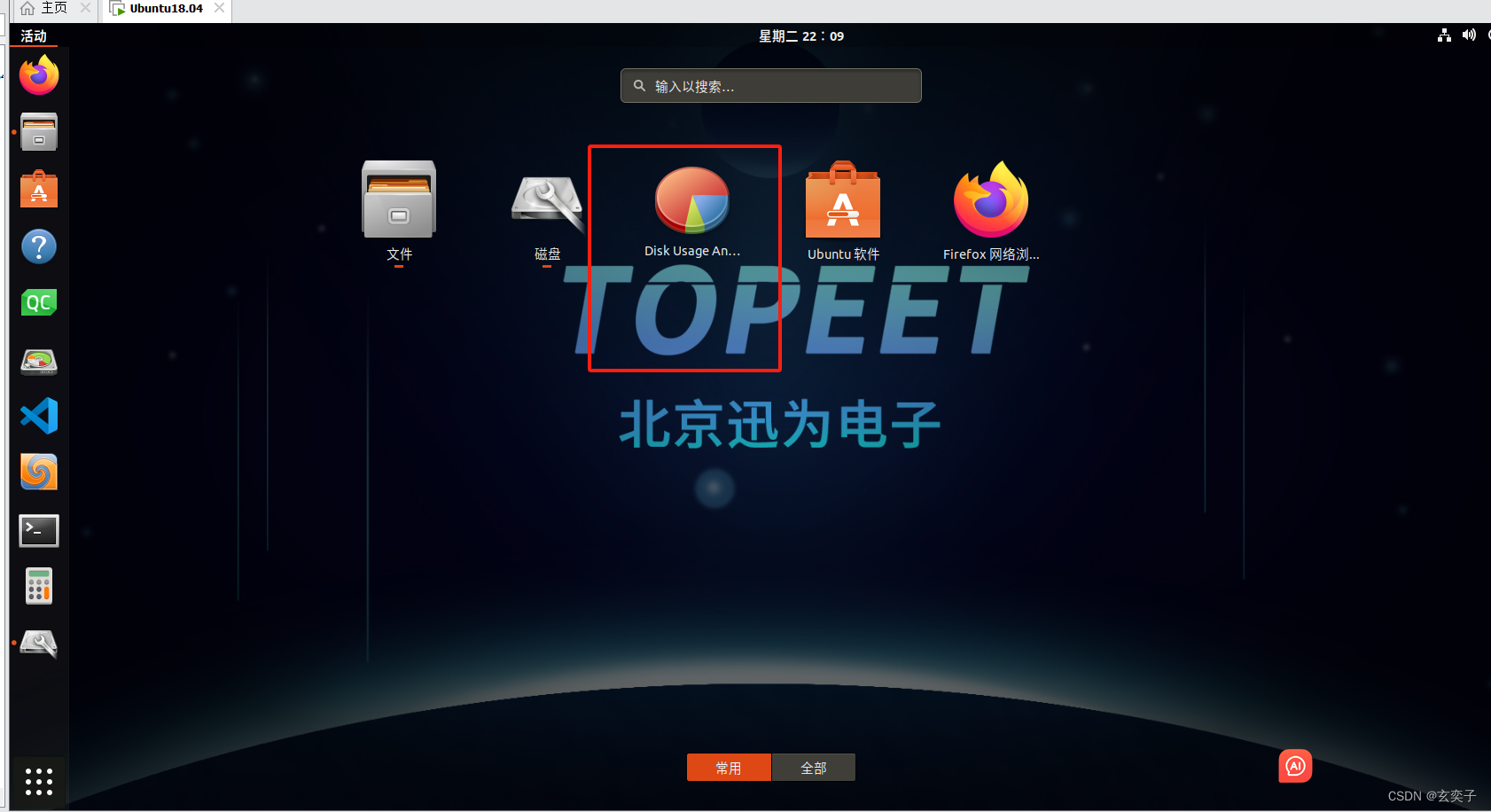Switch to 全部 (All) apps view
1491x812 pixels.
814,768
